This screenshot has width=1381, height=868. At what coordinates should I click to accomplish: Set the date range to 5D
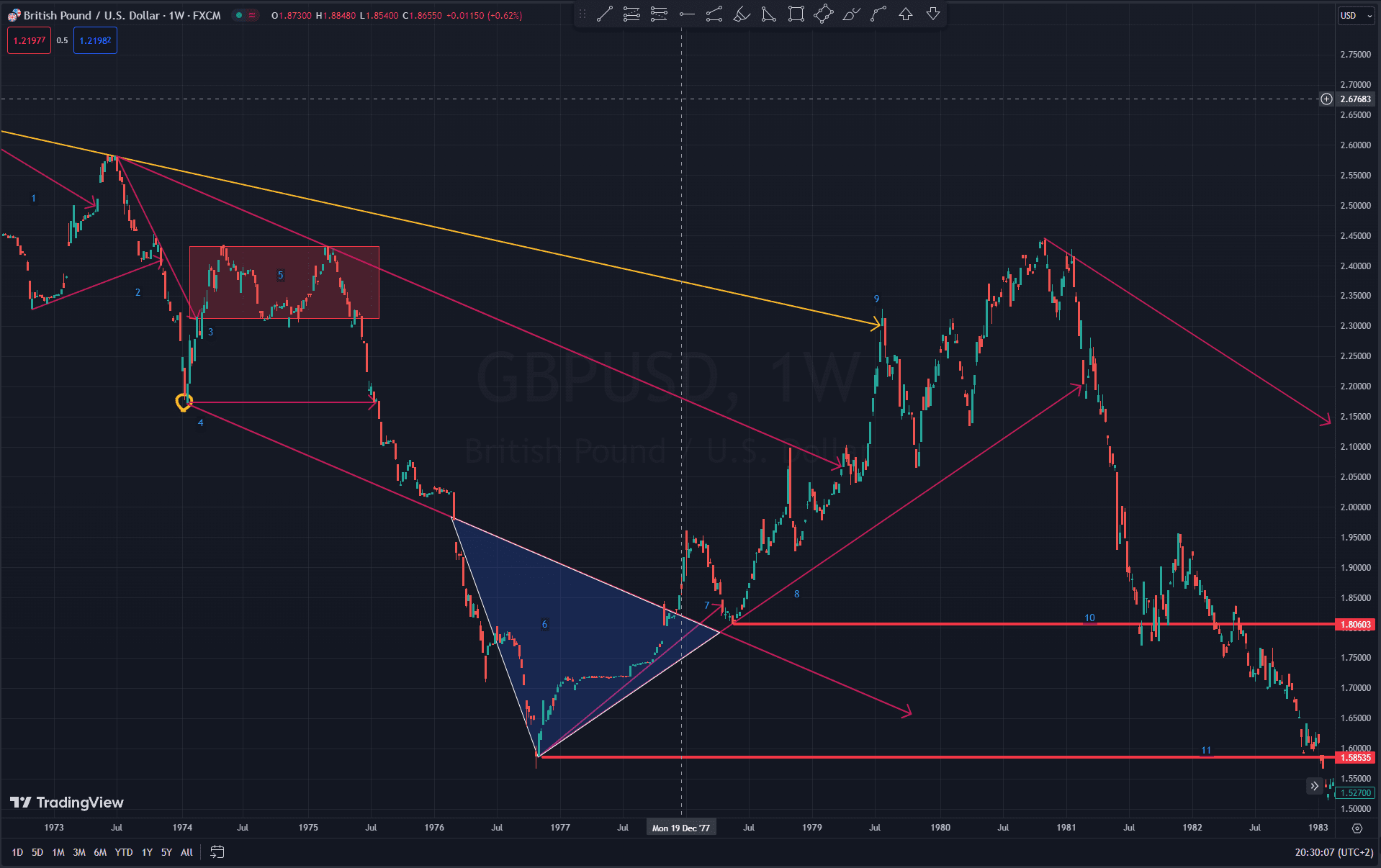37,852
